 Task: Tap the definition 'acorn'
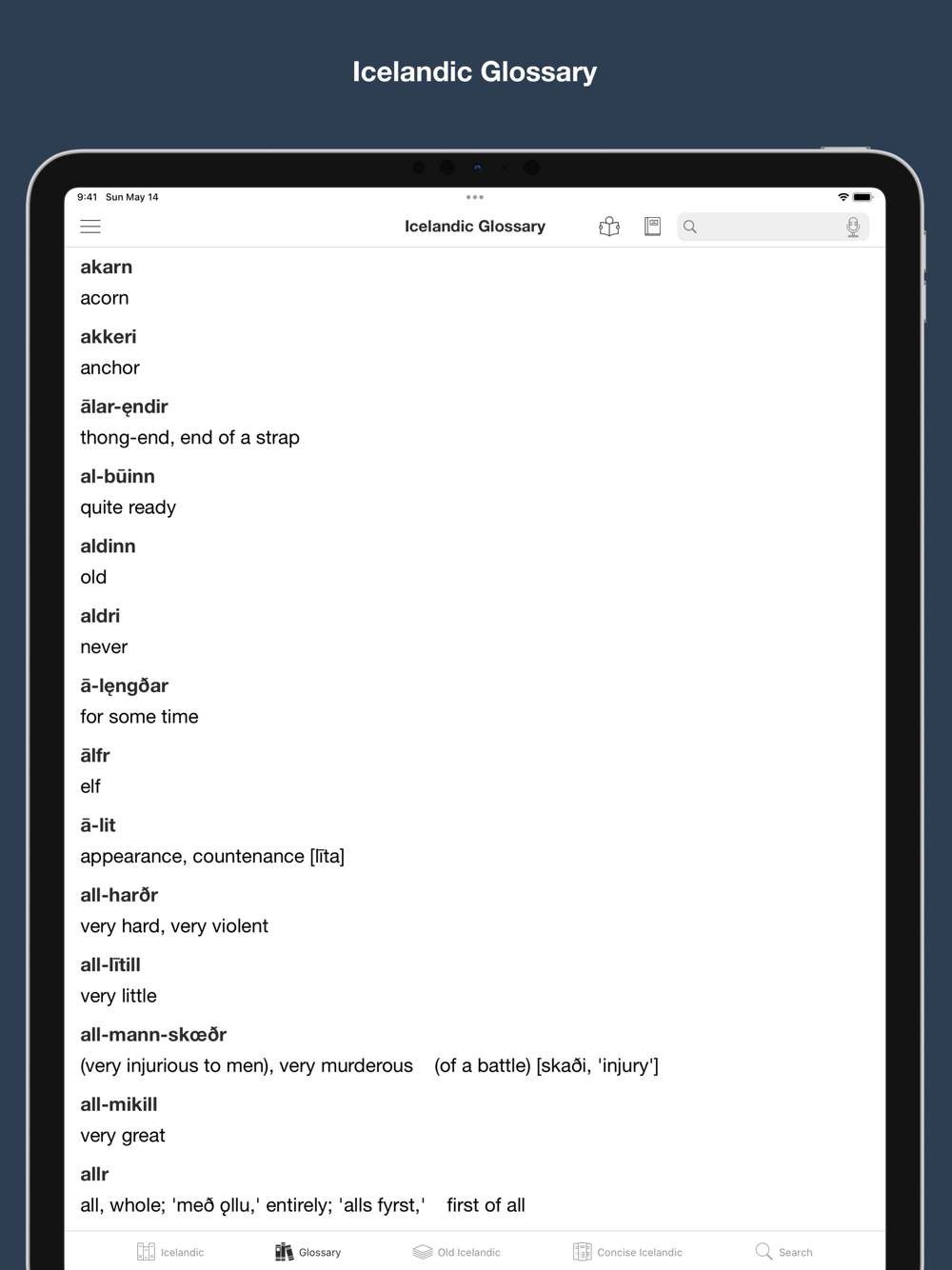105,298
